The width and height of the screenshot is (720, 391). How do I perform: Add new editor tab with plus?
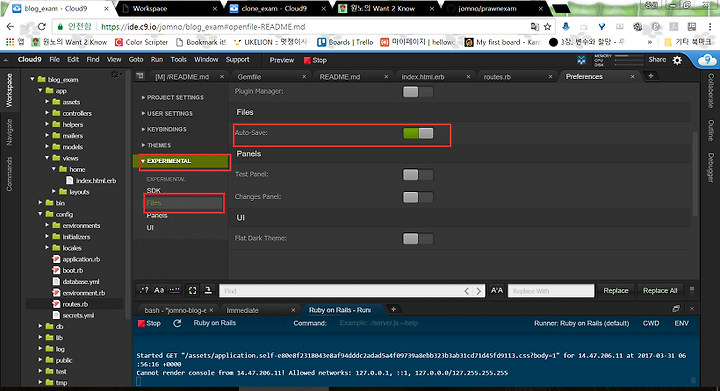(651, 76)
